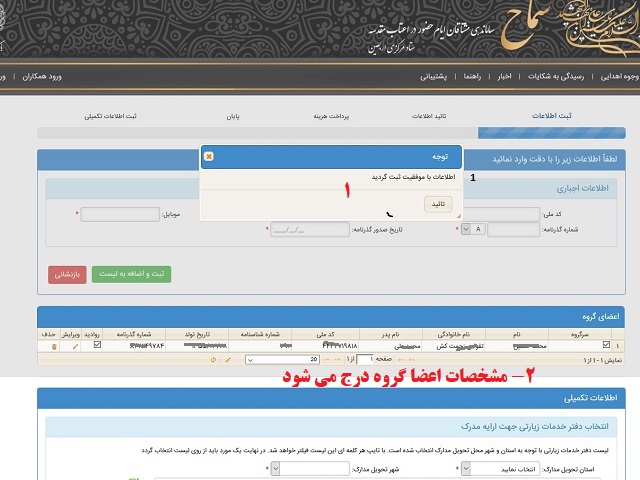Click the کد ملی input field
Screen dimensions: 640x480
tap(502, 214)
